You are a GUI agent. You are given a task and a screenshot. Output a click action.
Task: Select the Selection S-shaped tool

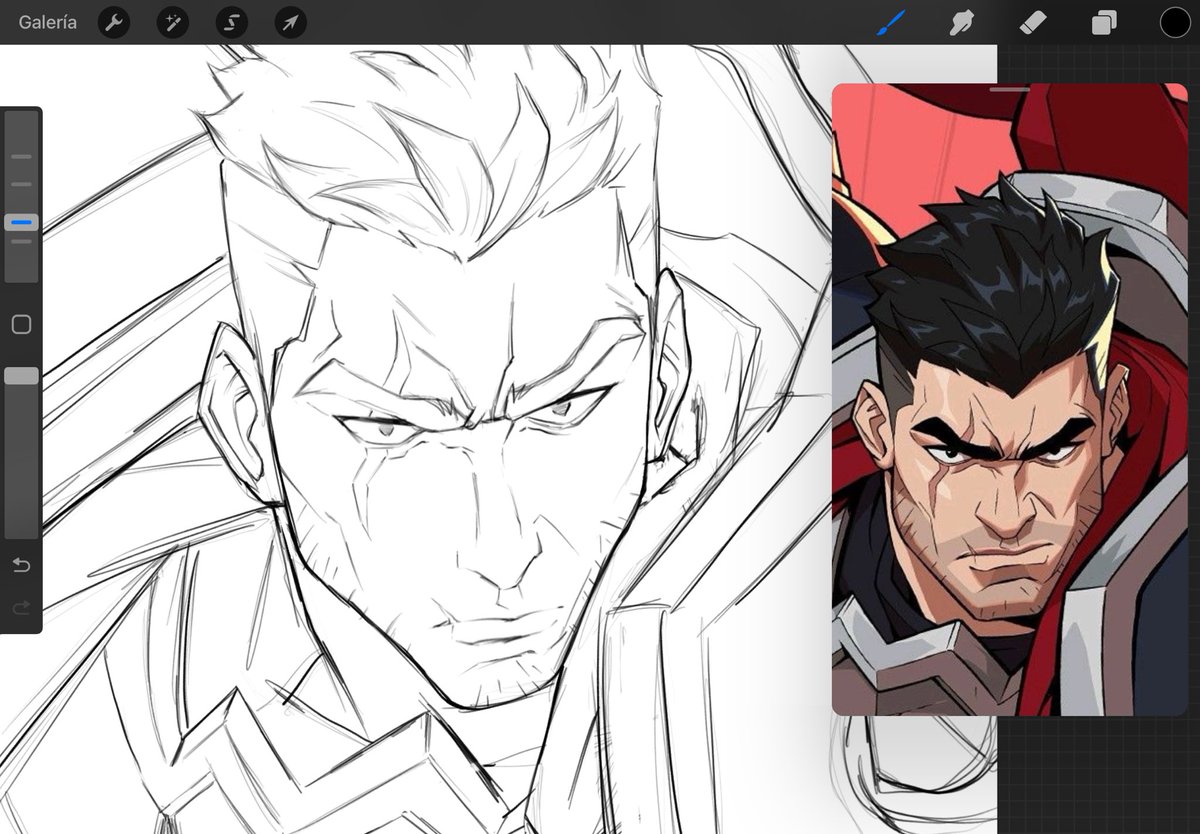pyautogui.click(x=232, y=22)
